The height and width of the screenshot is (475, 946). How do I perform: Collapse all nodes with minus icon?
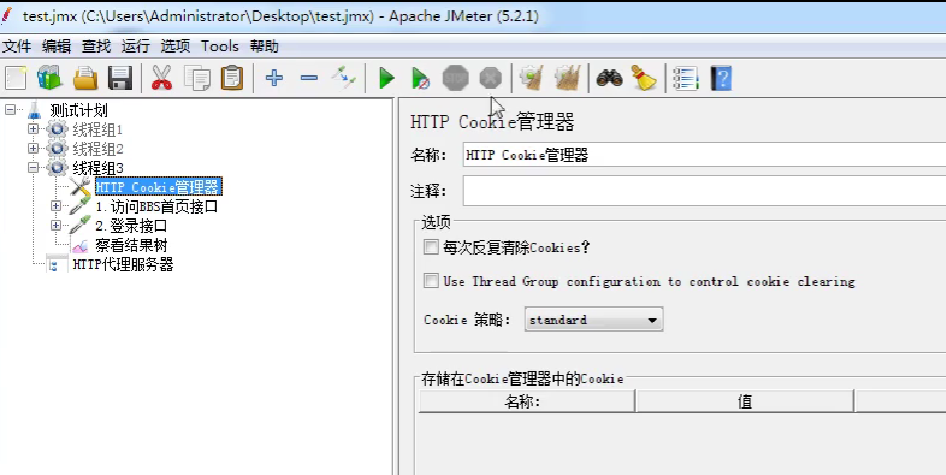(x=309, y=78)
